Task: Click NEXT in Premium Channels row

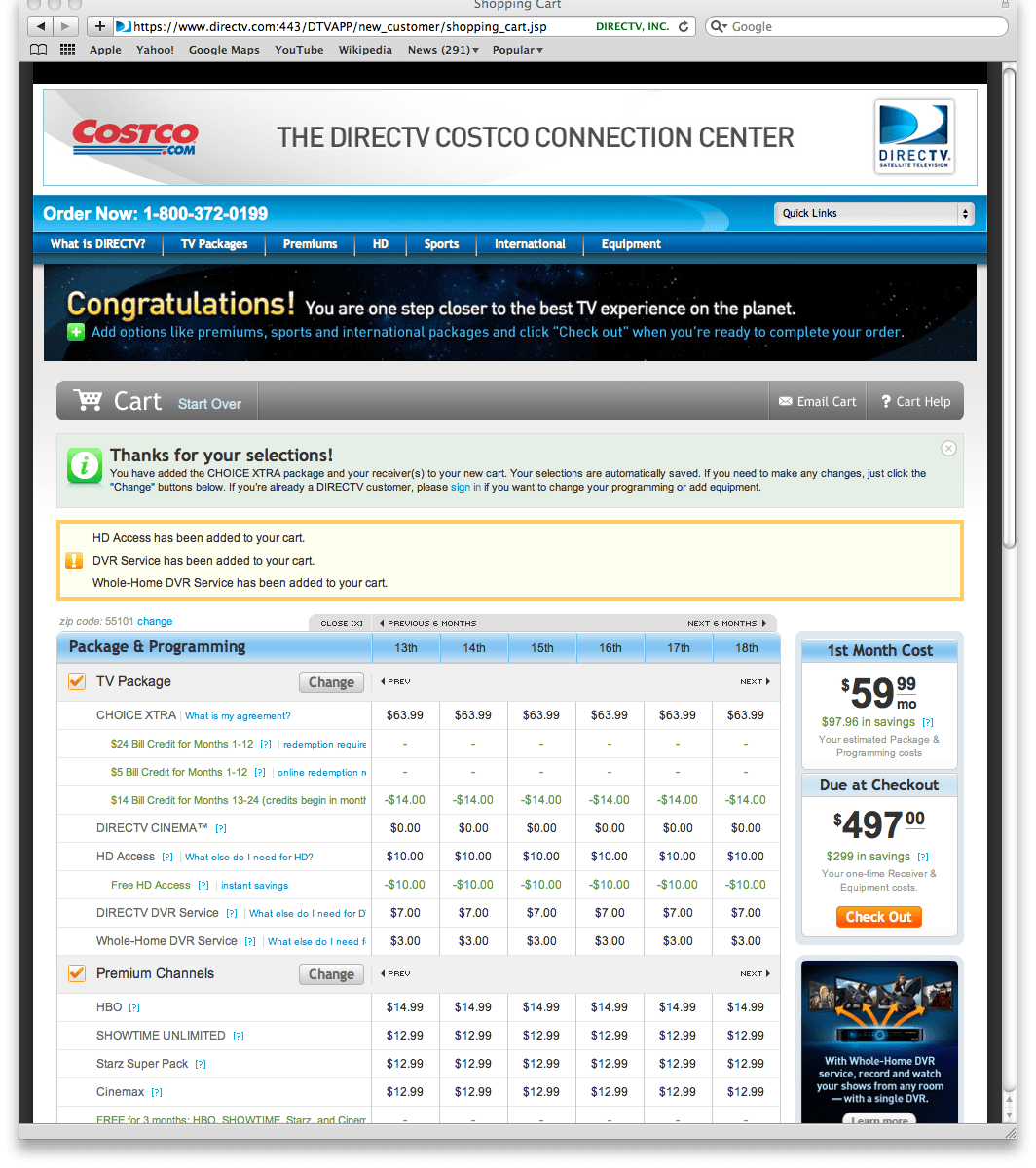Action: 755,973
